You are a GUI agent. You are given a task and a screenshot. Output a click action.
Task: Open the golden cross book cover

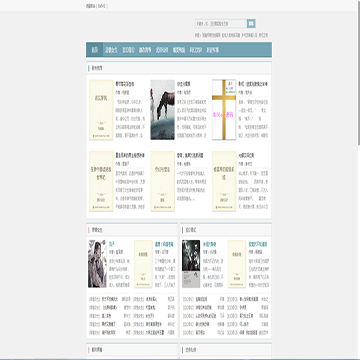click(224, 110)
